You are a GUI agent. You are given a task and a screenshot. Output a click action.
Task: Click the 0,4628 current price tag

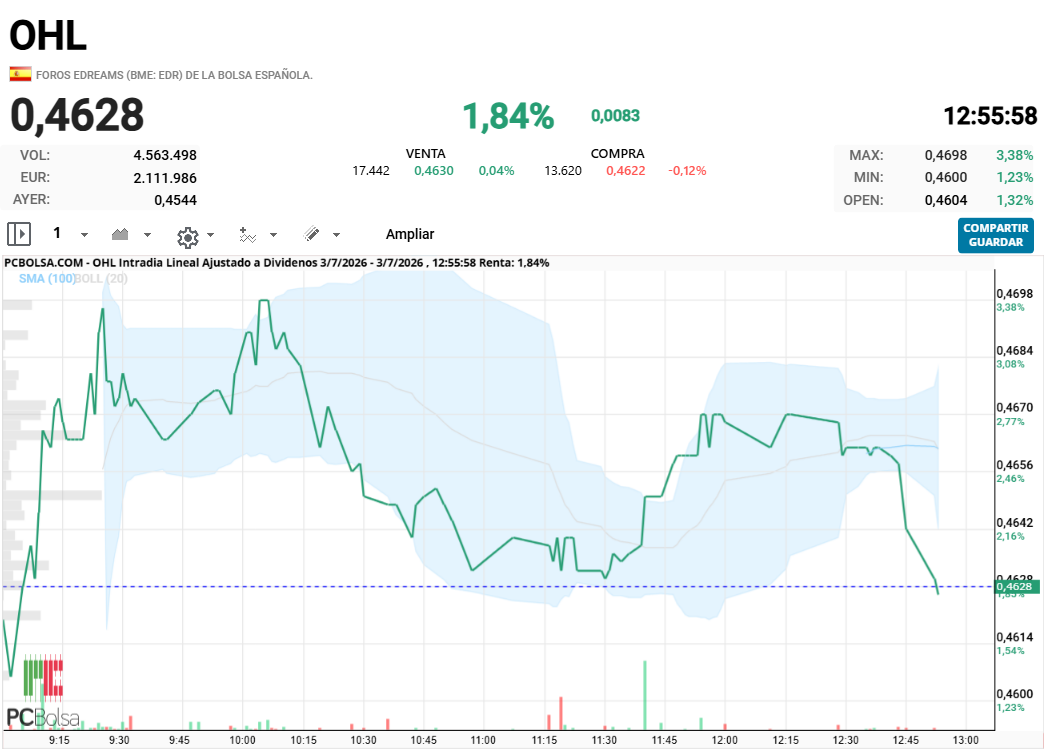pyautogui.click(x=1017, y=587)
